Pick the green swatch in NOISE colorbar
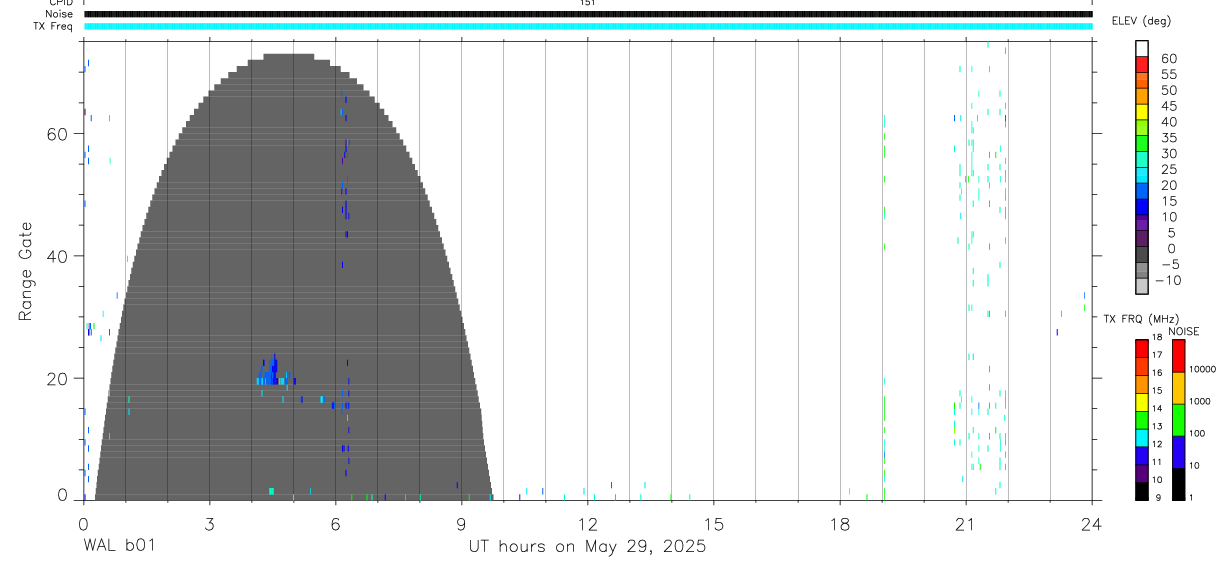1228x567 pixels. (1178, 420)
